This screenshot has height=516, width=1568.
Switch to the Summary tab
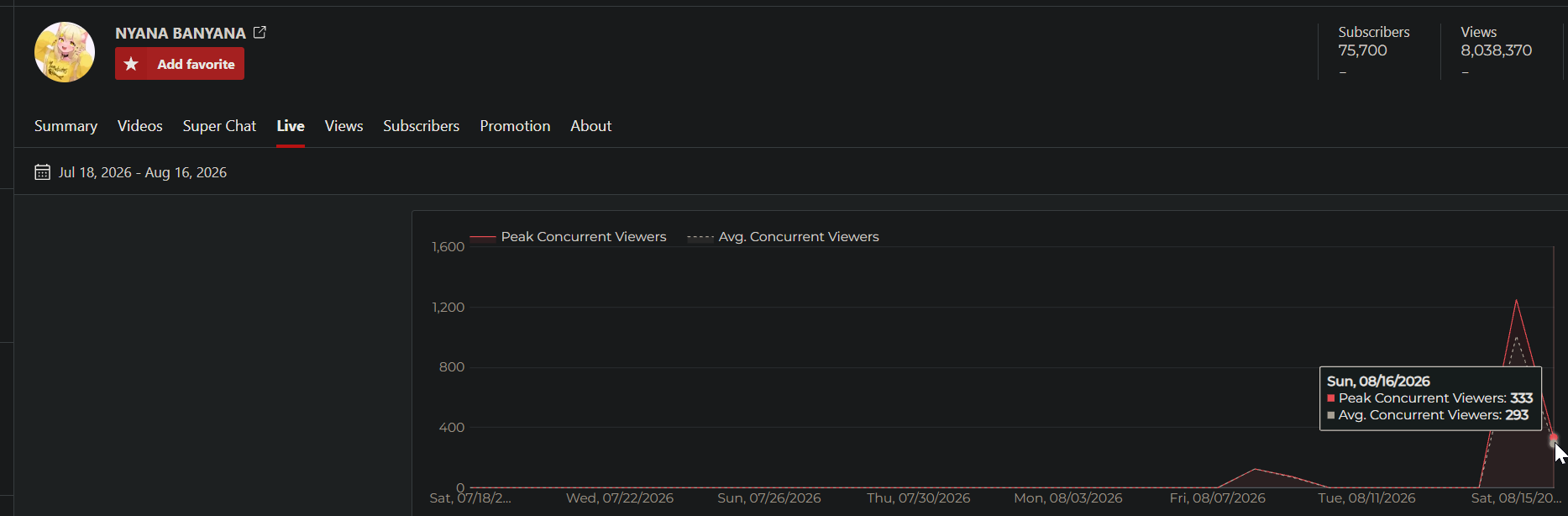(66, 126)
